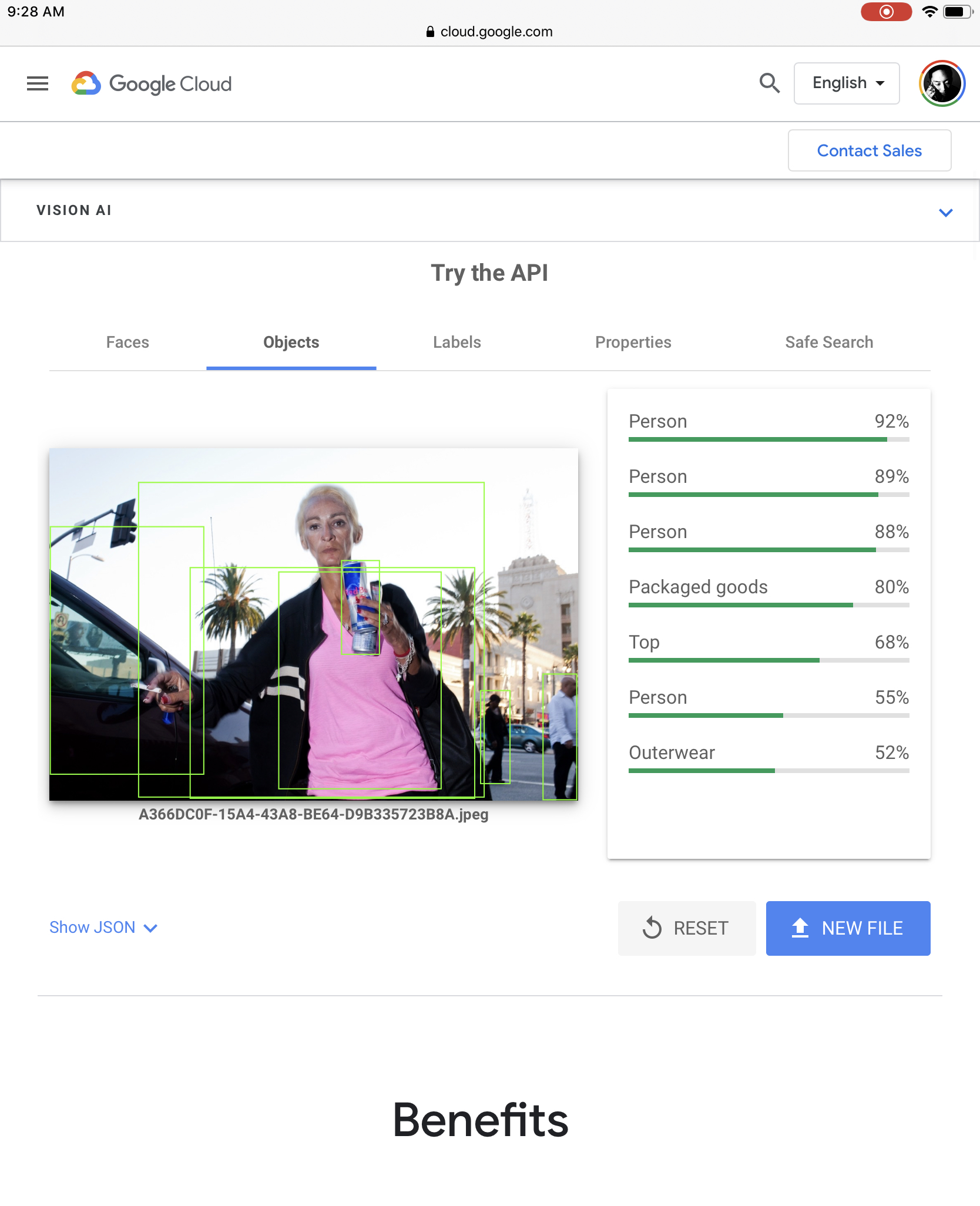
Task: Expand Show JSON
Action: (103, 928)
